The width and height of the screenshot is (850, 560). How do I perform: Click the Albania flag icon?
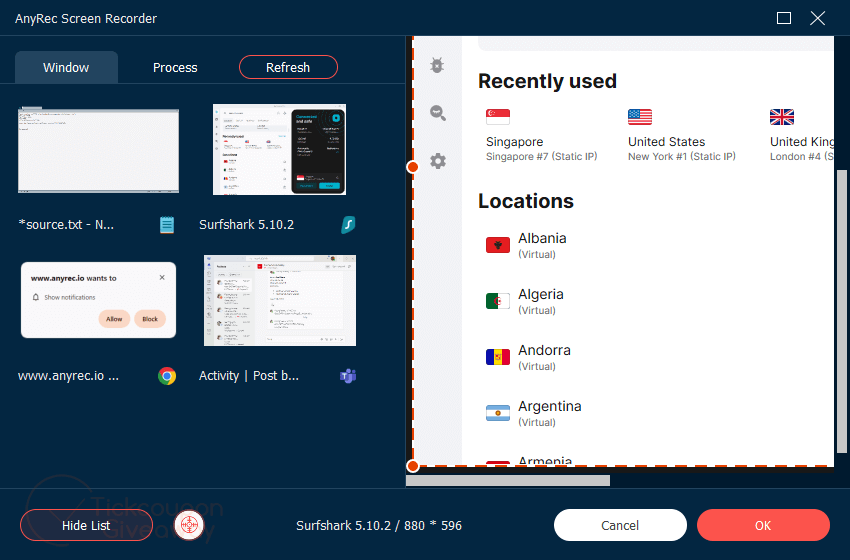coord(498,245)
